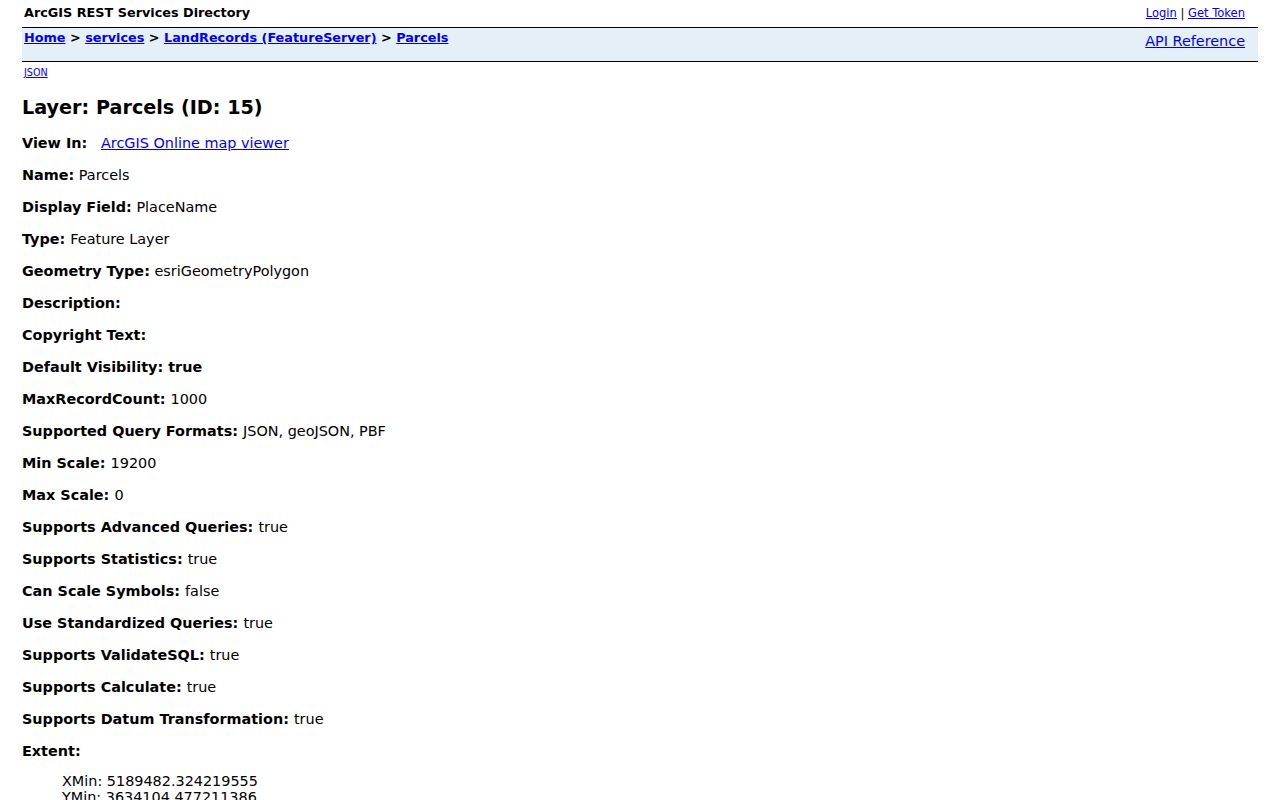Click the Copyright Text label
Image resolution: width=1280 pixels, height=800 pixels.
click(84, 335)
